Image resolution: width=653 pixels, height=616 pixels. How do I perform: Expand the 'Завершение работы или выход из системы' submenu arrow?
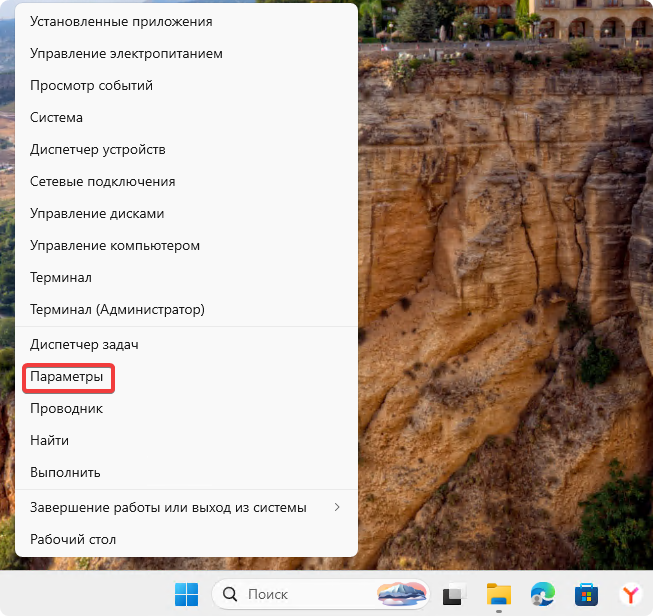[337, 507]
